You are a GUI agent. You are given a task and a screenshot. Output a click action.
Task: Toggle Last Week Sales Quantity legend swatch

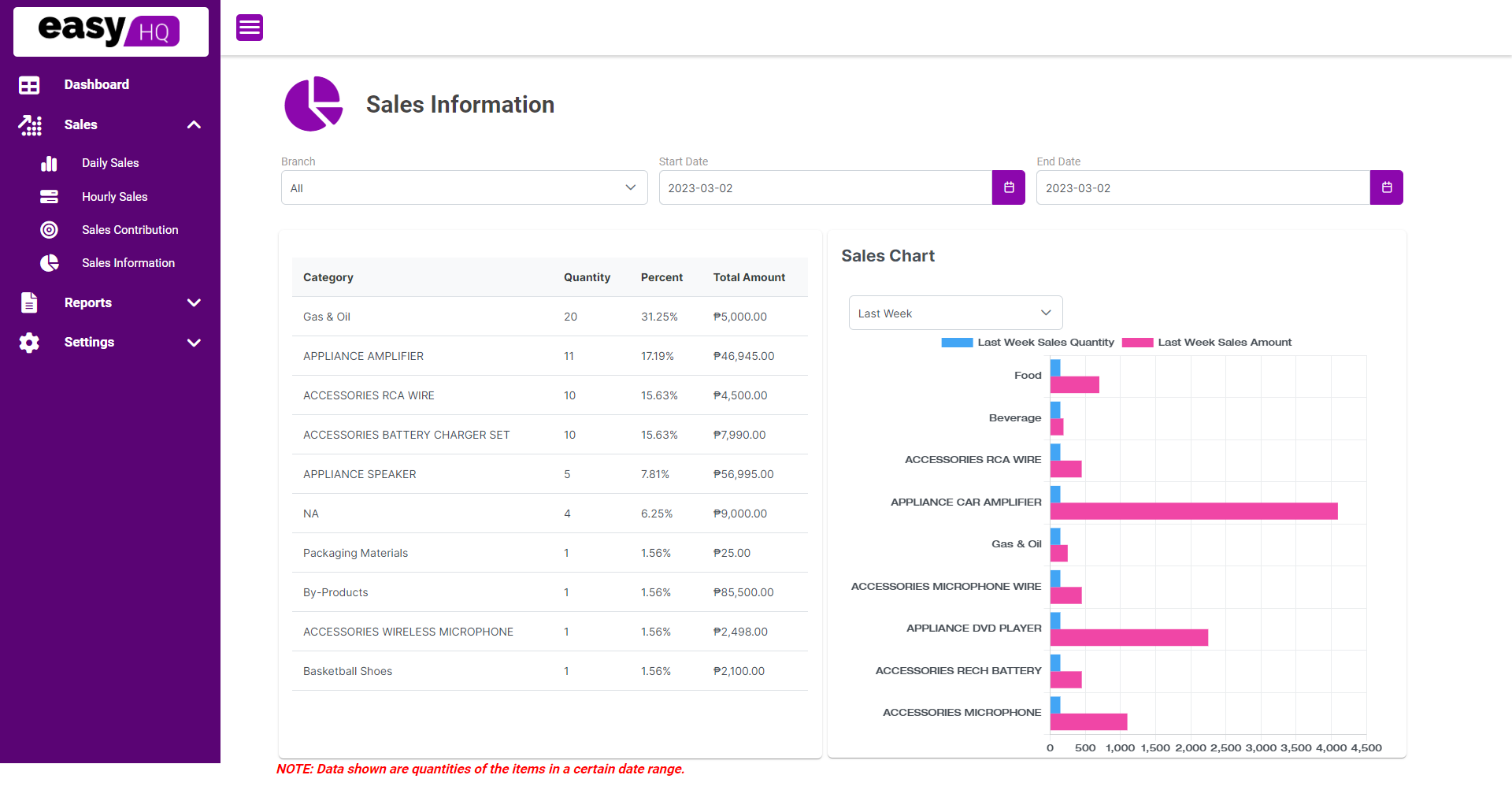[x=957, y=343]
